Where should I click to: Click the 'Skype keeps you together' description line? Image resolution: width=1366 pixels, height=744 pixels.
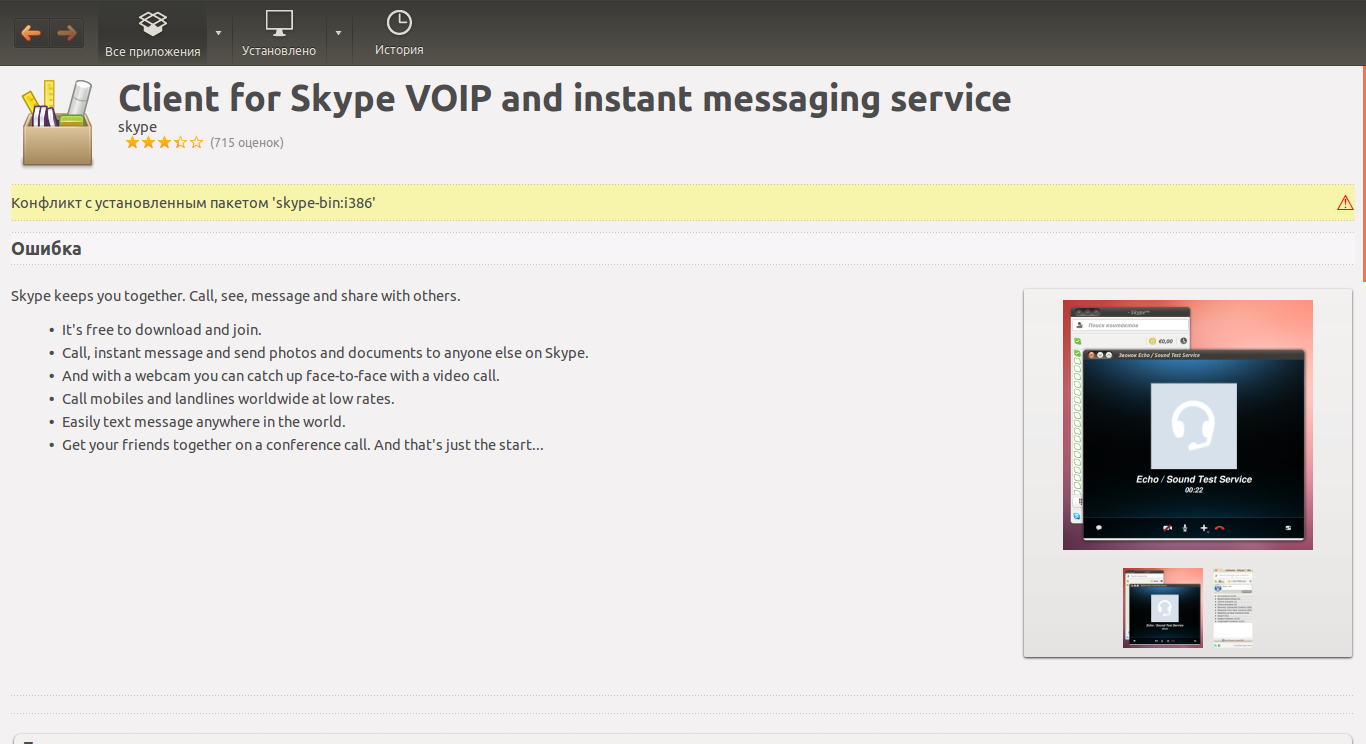(x=236, y=296)
